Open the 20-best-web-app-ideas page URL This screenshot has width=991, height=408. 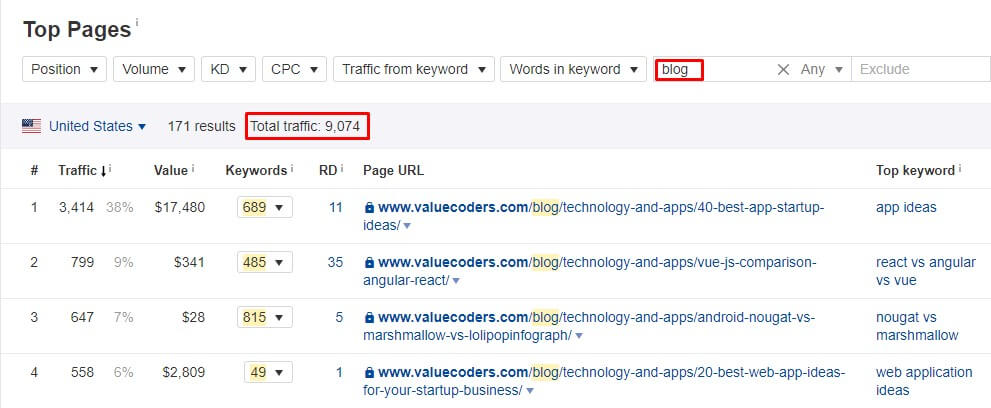click(x=604, y=381)
